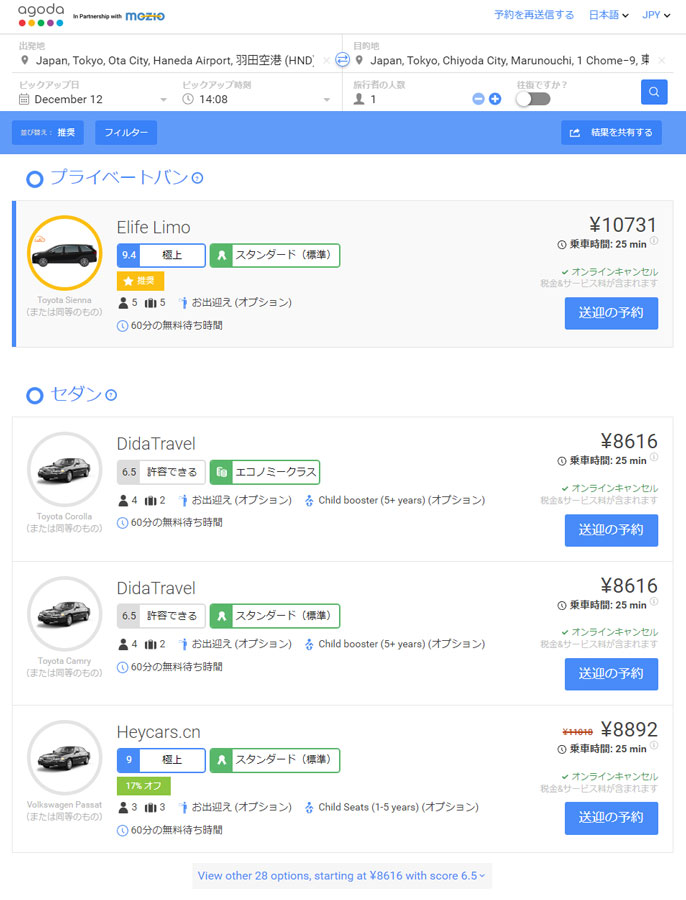Click the clock icon for Elife Limo waiting time

click(x=122, y=326)
